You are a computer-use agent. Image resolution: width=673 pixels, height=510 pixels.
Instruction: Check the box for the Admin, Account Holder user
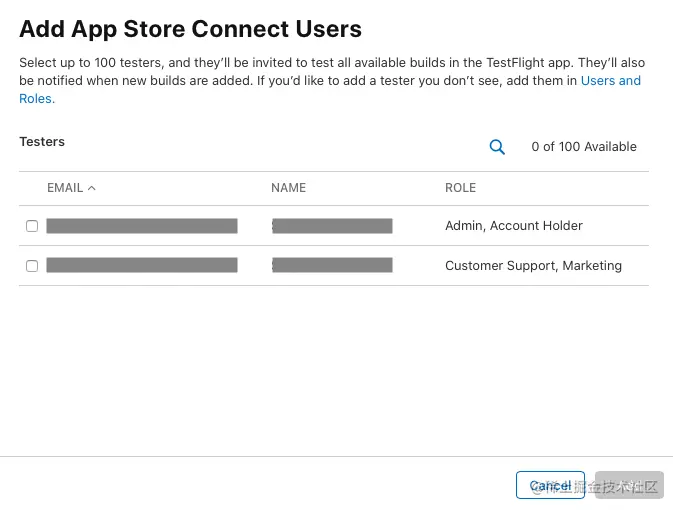click(32, 226)
